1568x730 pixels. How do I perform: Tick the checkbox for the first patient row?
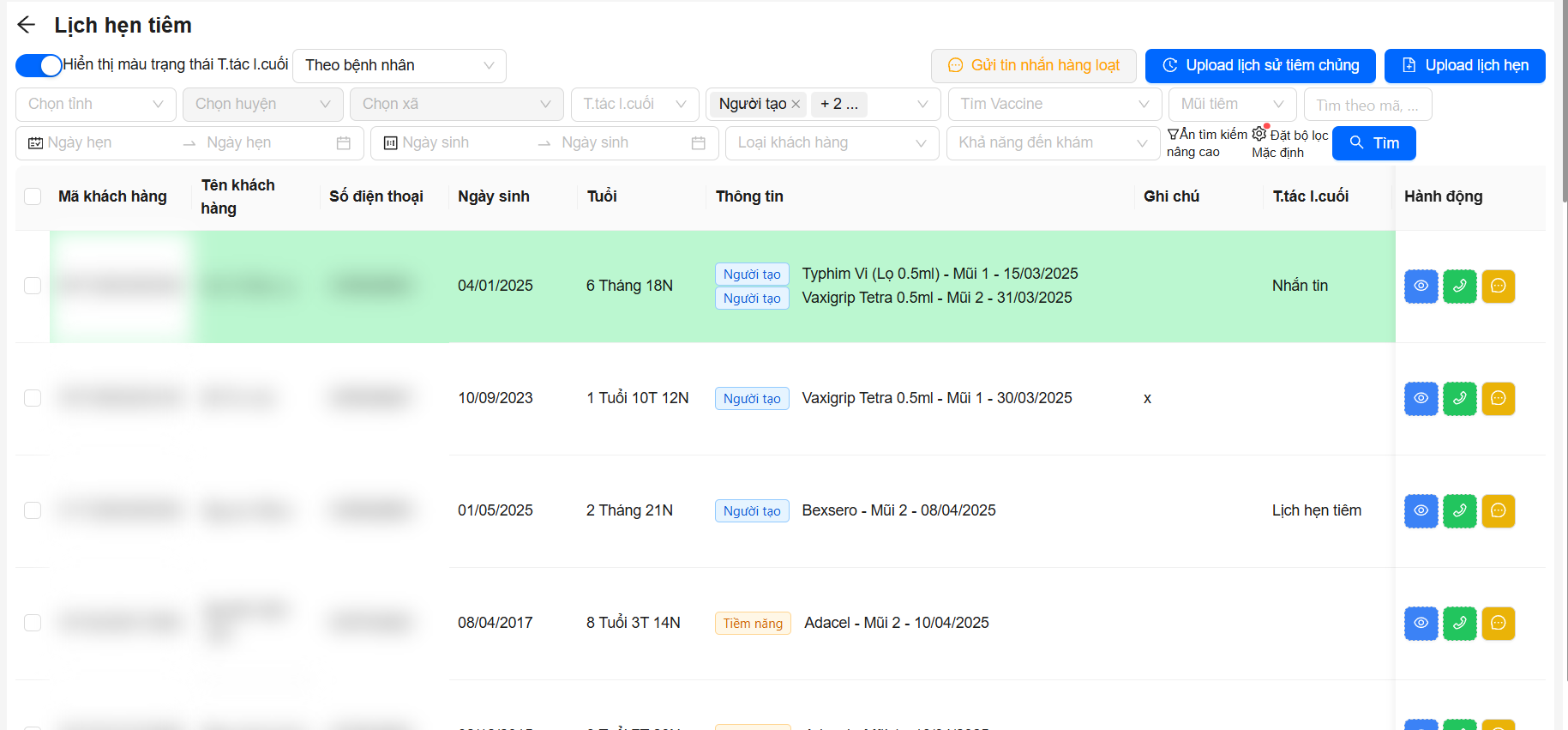click(x=33, y=286)
